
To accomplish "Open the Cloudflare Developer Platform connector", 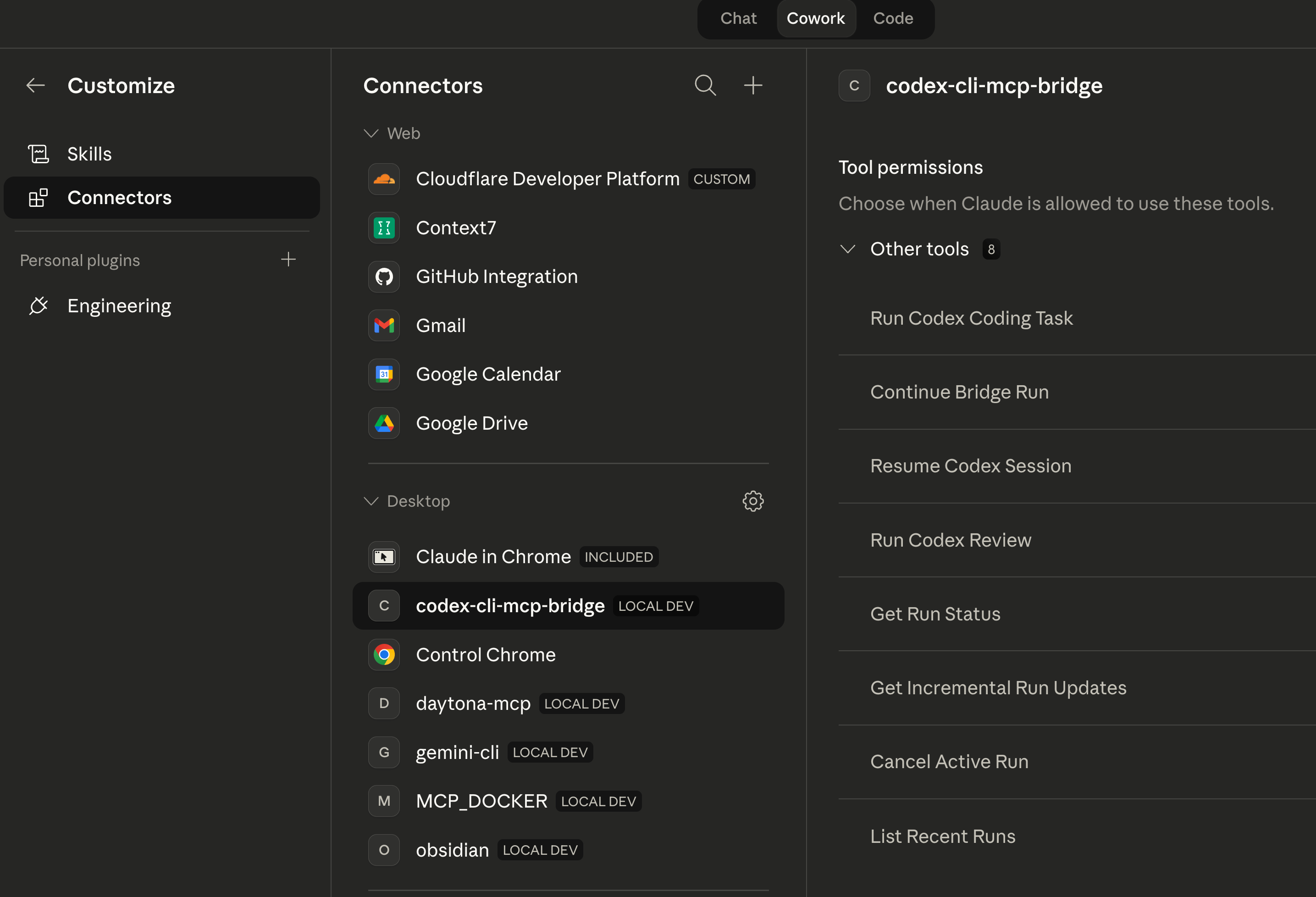I will tap(547, 179).
